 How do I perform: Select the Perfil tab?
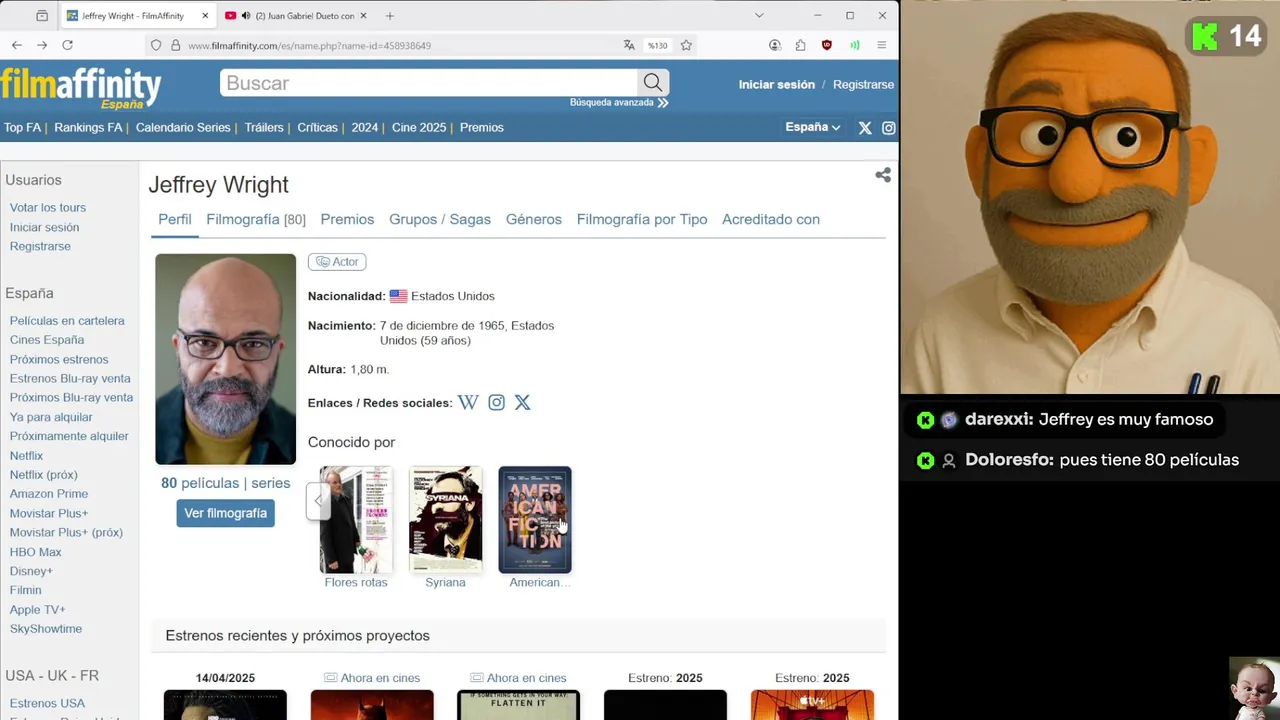point(174,219)
